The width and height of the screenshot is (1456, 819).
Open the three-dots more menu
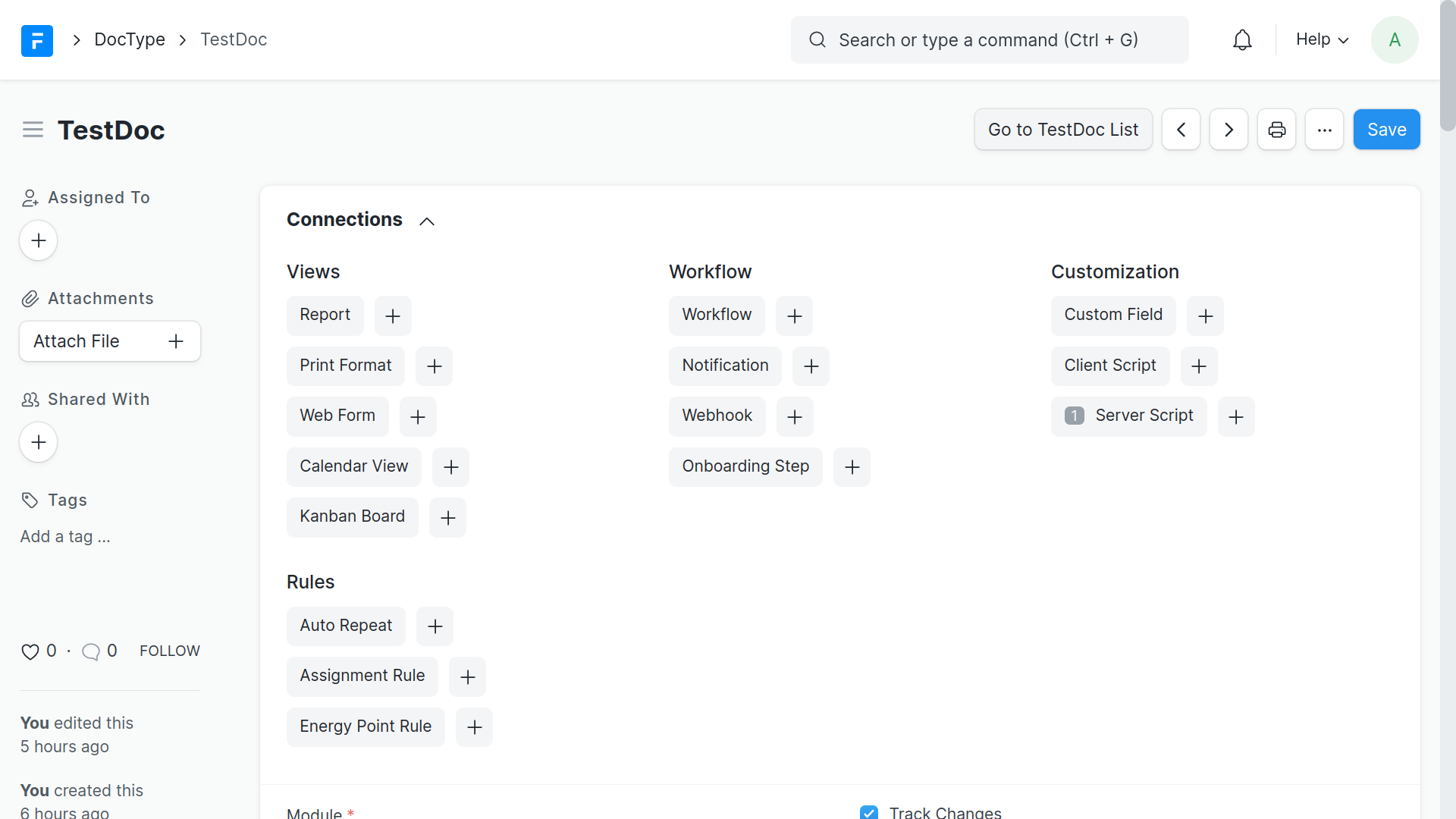1324,130
